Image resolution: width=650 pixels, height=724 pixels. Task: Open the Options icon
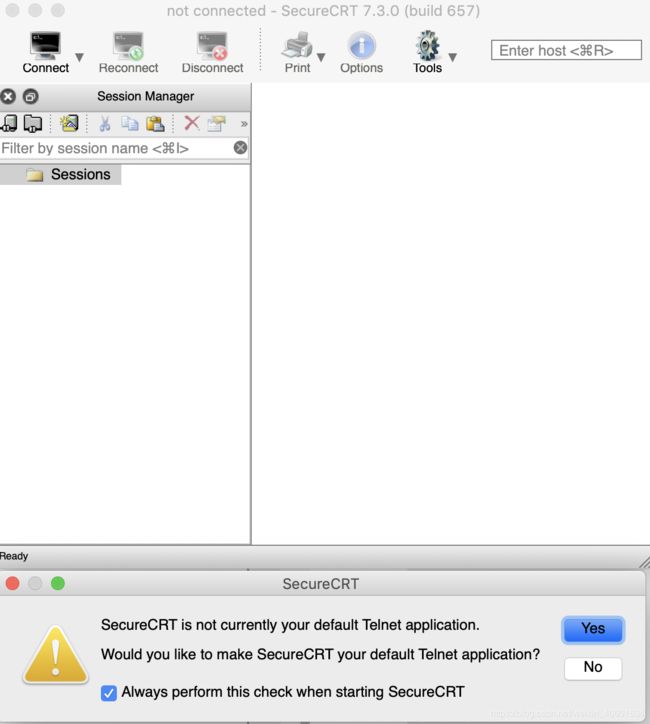pyautogui.click(x=361, y=45)
